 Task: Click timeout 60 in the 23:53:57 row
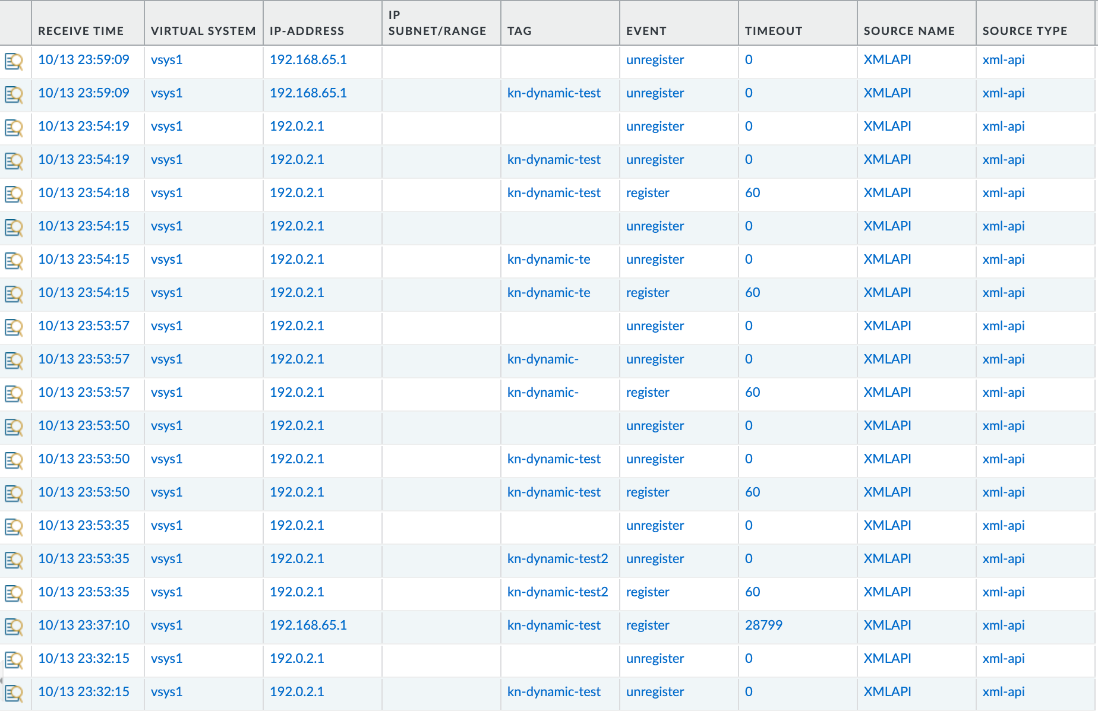(x=752, y=392)
